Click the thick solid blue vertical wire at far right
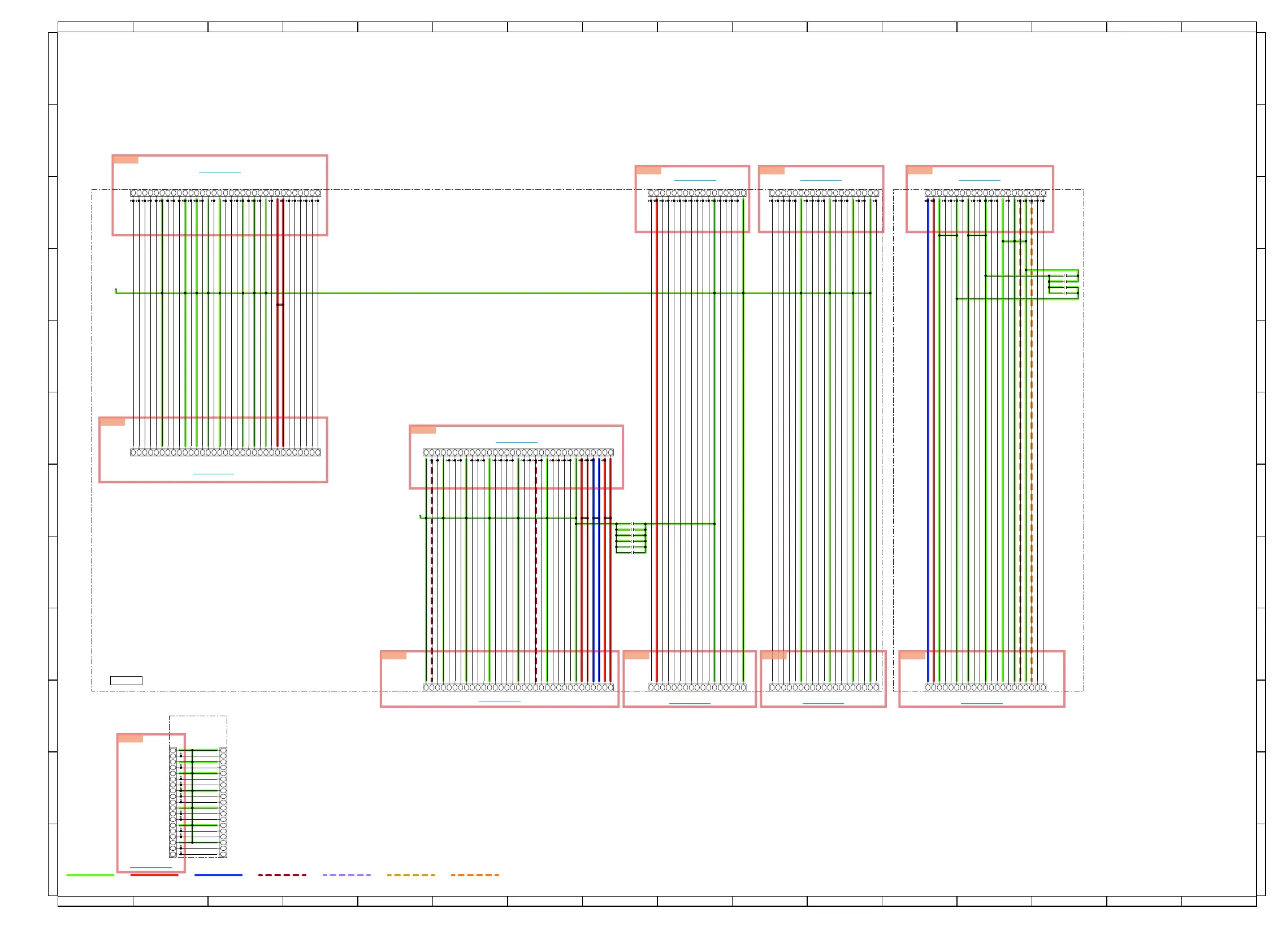The image size is (1282, 952). pos(928,438)
